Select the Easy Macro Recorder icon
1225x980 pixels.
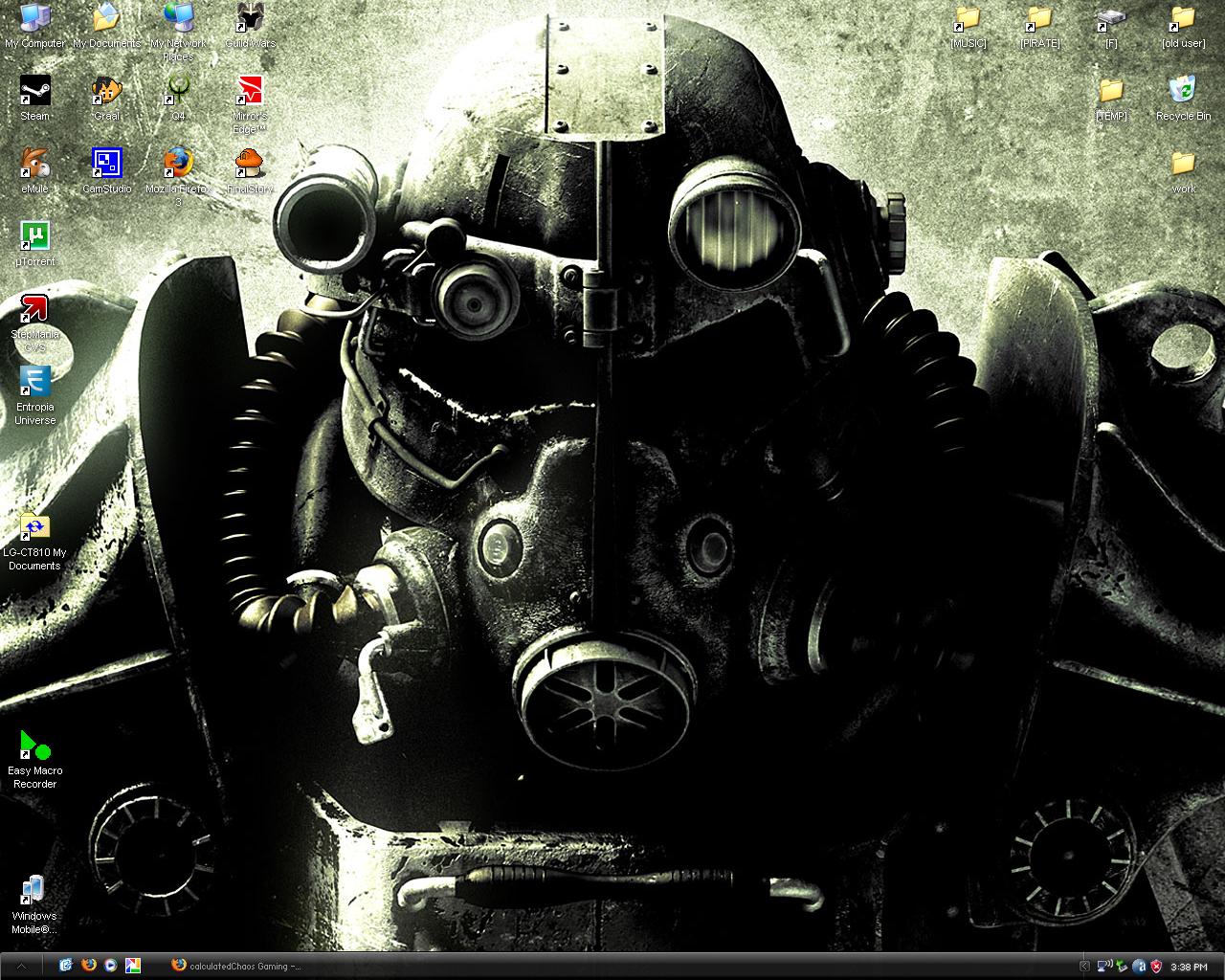[35, 759]
